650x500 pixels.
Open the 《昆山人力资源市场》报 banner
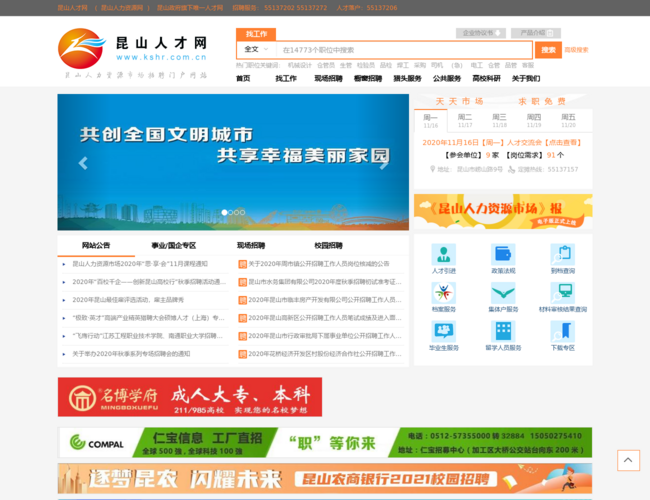(x=503, y=211)
